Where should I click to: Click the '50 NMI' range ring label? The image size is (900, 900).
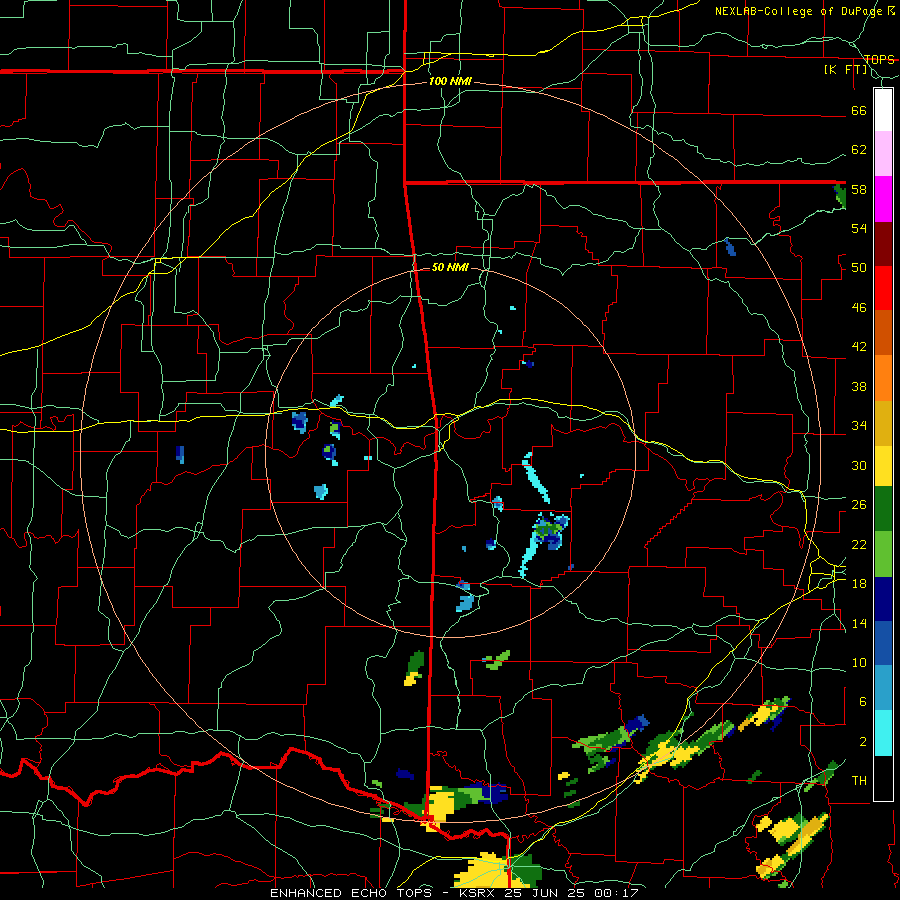450,267
